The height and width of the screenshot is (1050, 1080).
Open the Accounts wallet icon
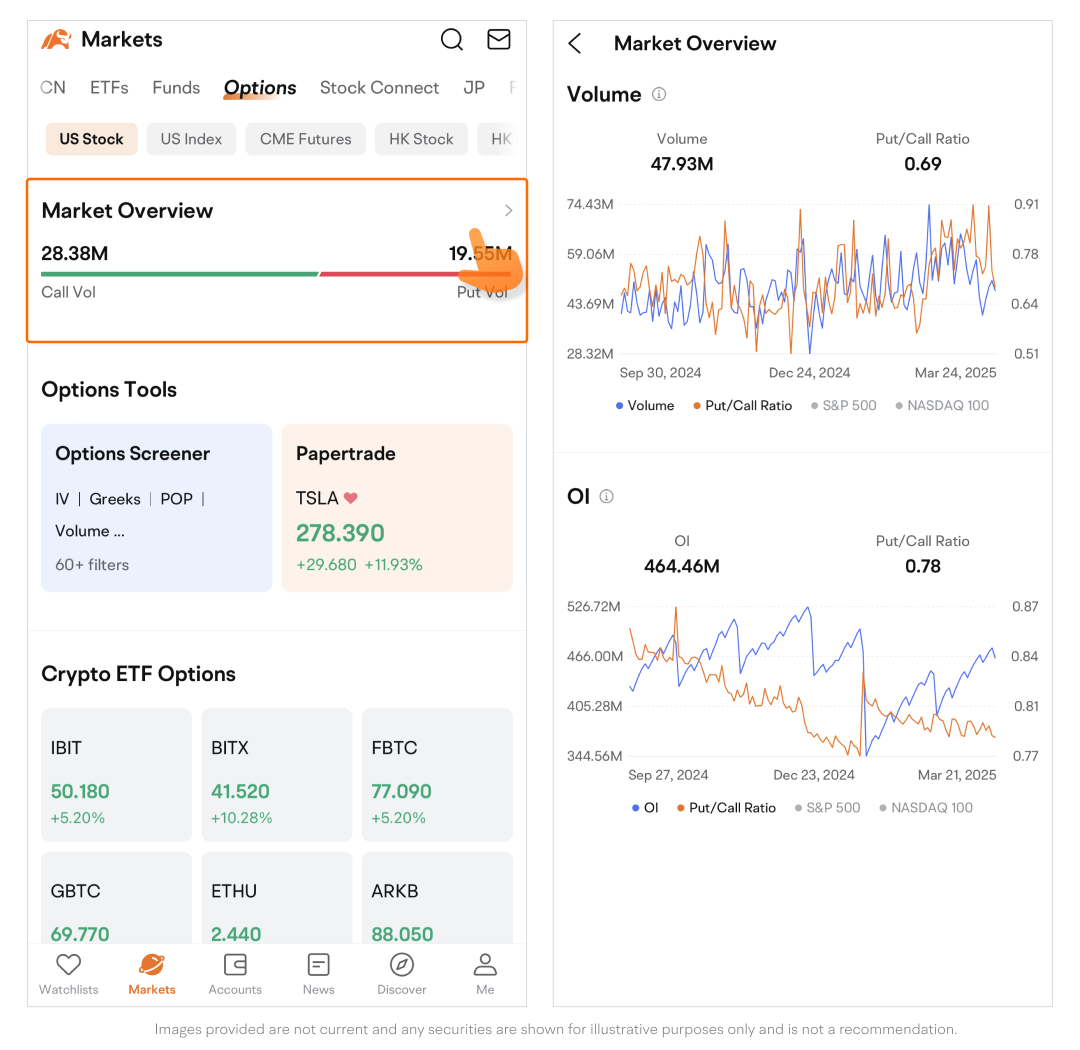click(235, 965)
